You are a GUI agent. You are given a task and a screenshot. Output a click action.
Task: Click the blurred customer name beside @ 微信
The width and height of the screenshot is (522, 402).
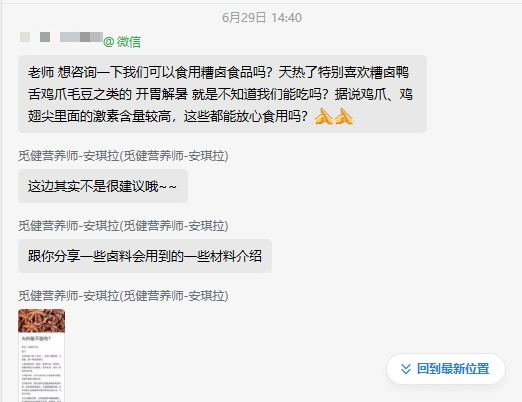81,37
